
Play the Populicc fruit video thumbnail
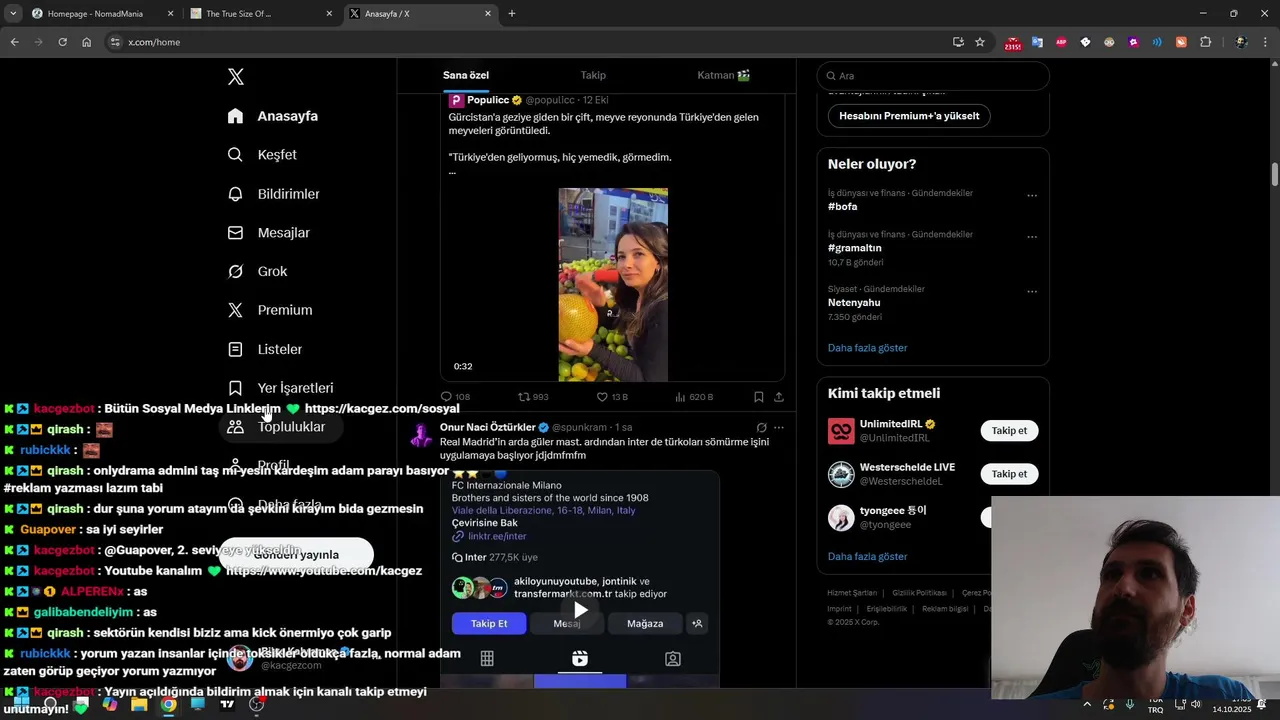613,284
